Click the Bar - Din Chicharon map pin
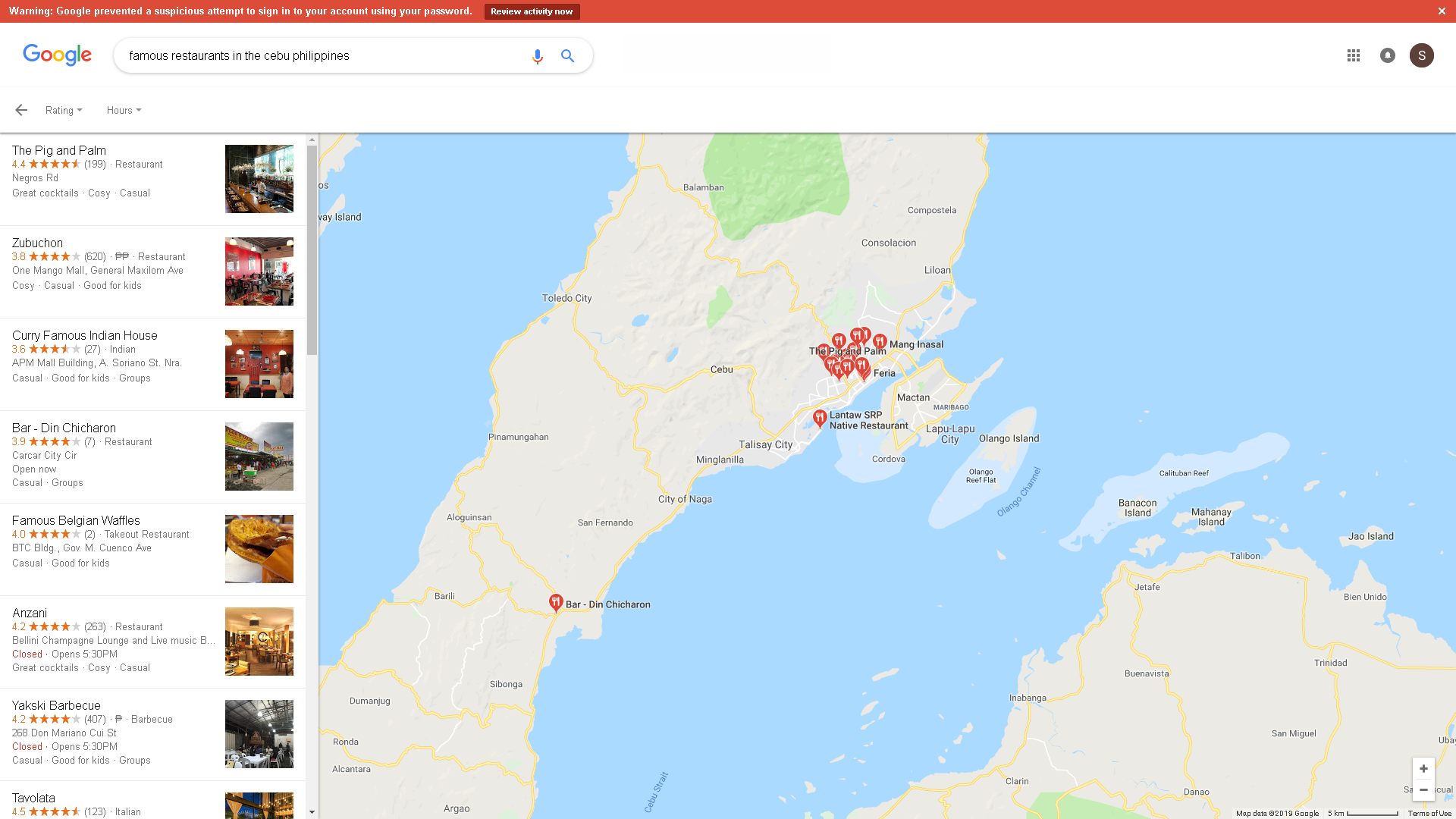 556,602
